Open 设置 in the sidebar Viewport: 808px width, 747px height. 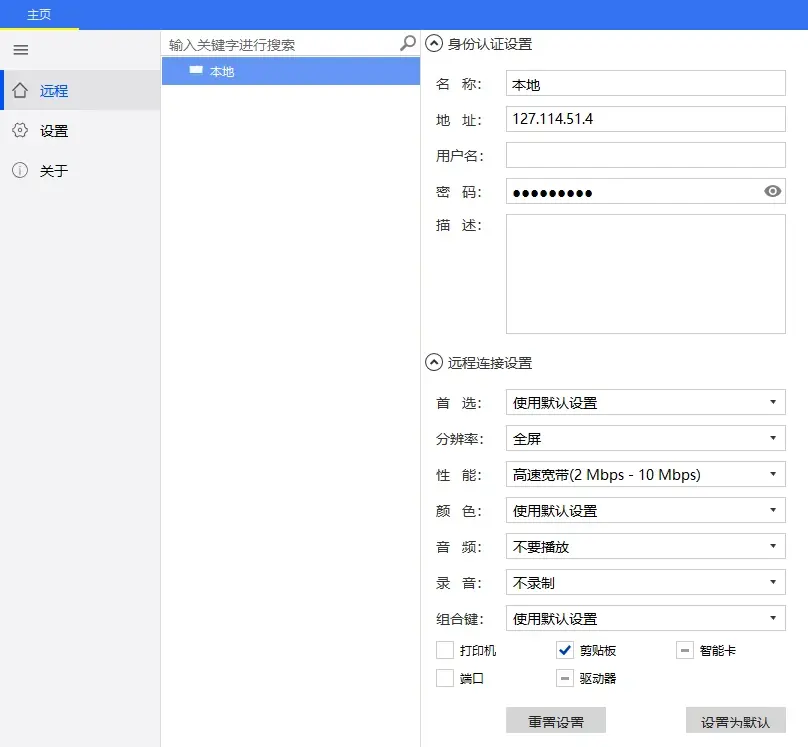[80, 130]
